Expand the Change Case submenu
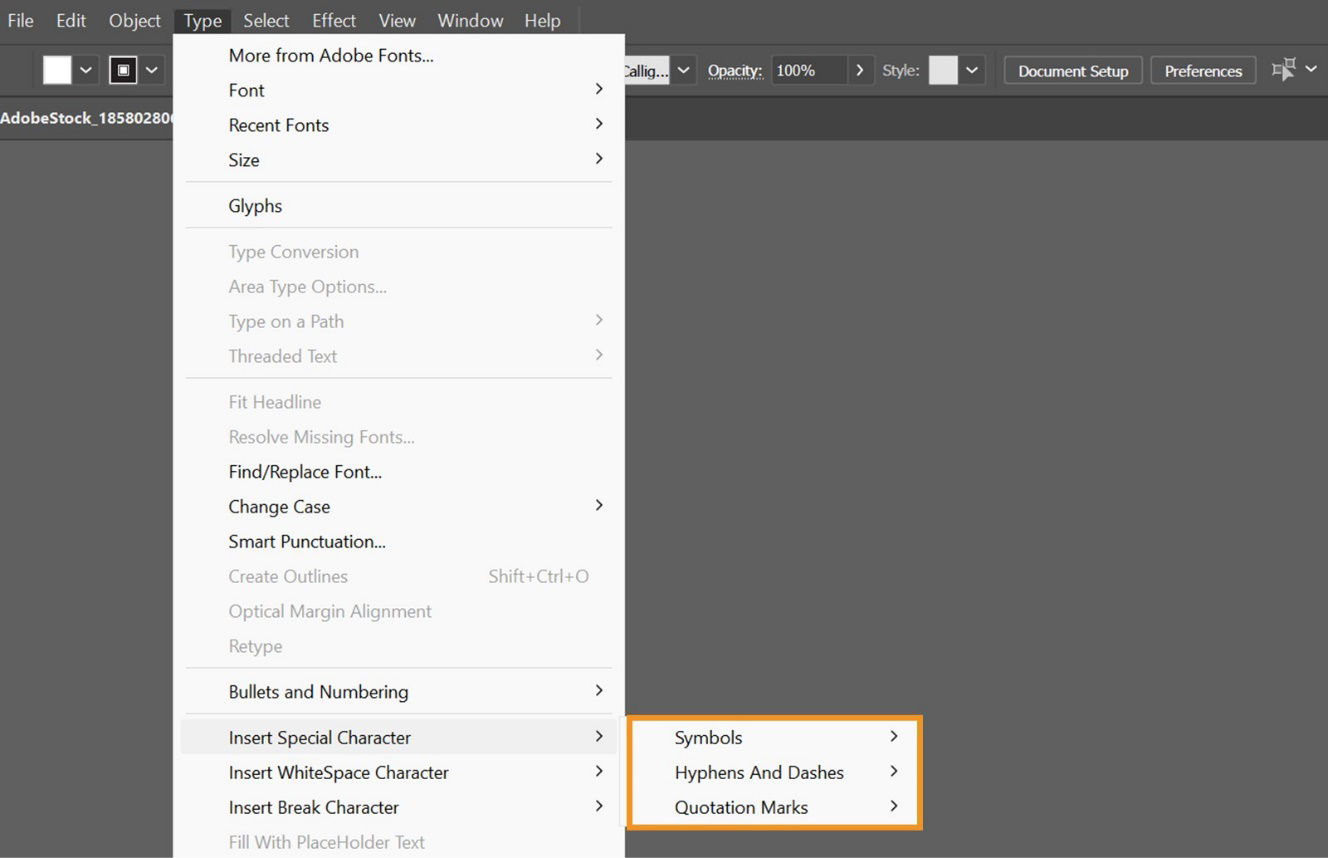This screenshot has width=1328, height=858. coord(279,506)
